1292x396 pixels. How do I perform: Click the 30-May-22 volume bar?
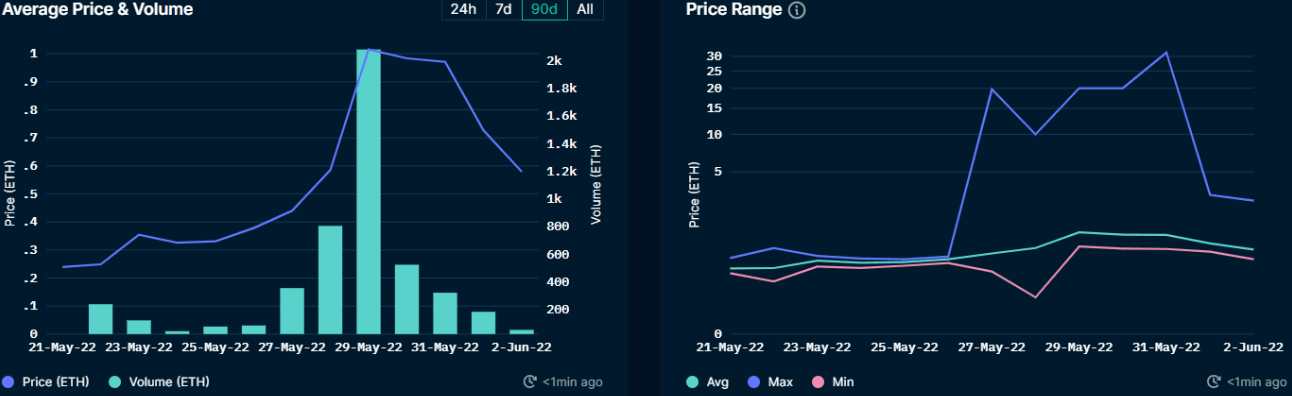point(407,299)
